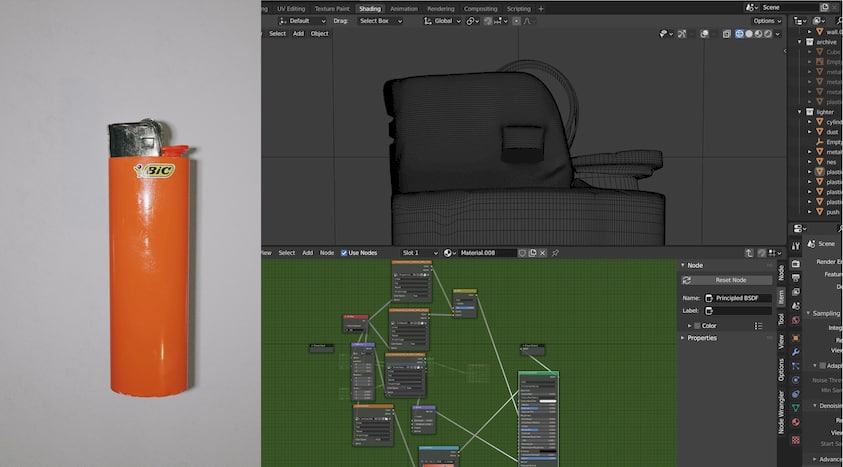Image resolution: width=843 pixels, height=467 pixels.
Task: Open the shading options dropdown arrow
Action: pyautogui.click(x=777, y=34)
